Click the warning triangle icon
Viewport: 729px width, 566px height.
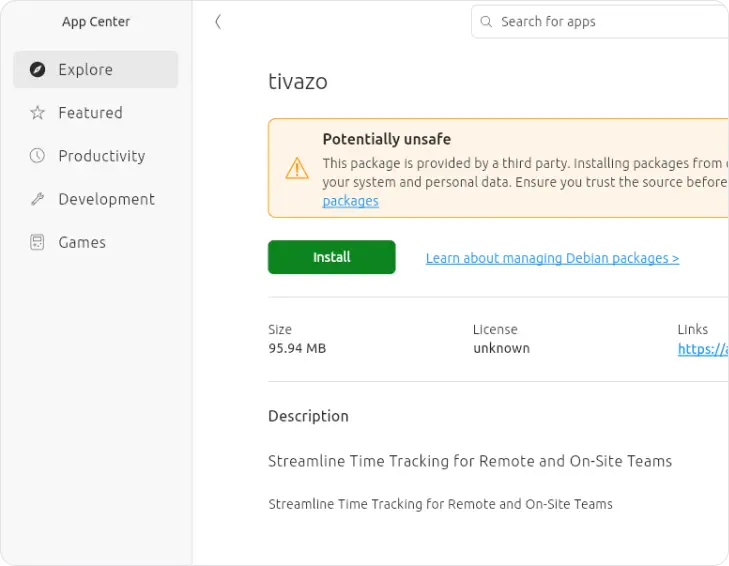point(297,168)
